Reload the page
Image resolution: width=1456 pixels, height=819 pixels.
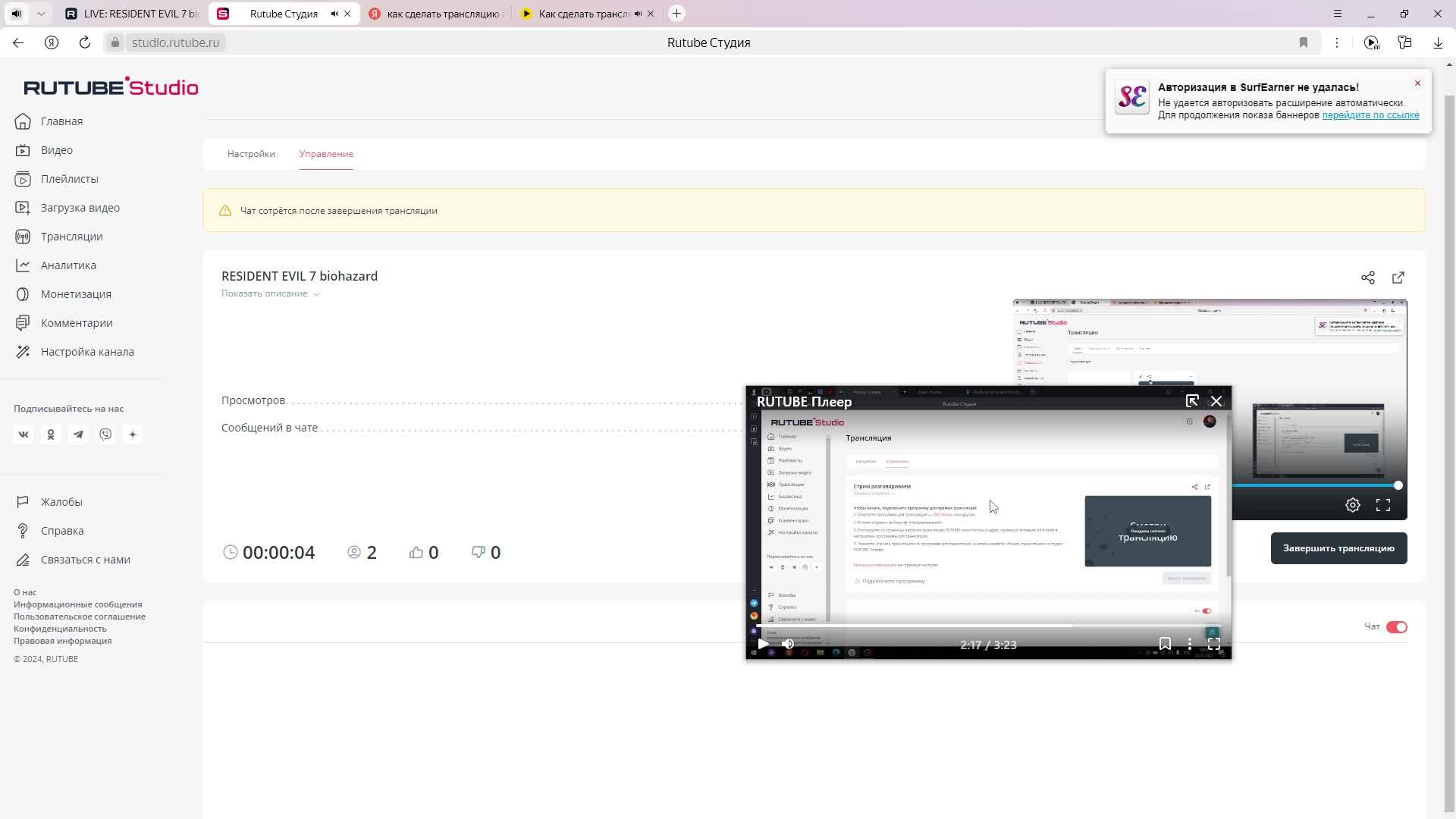85,42
